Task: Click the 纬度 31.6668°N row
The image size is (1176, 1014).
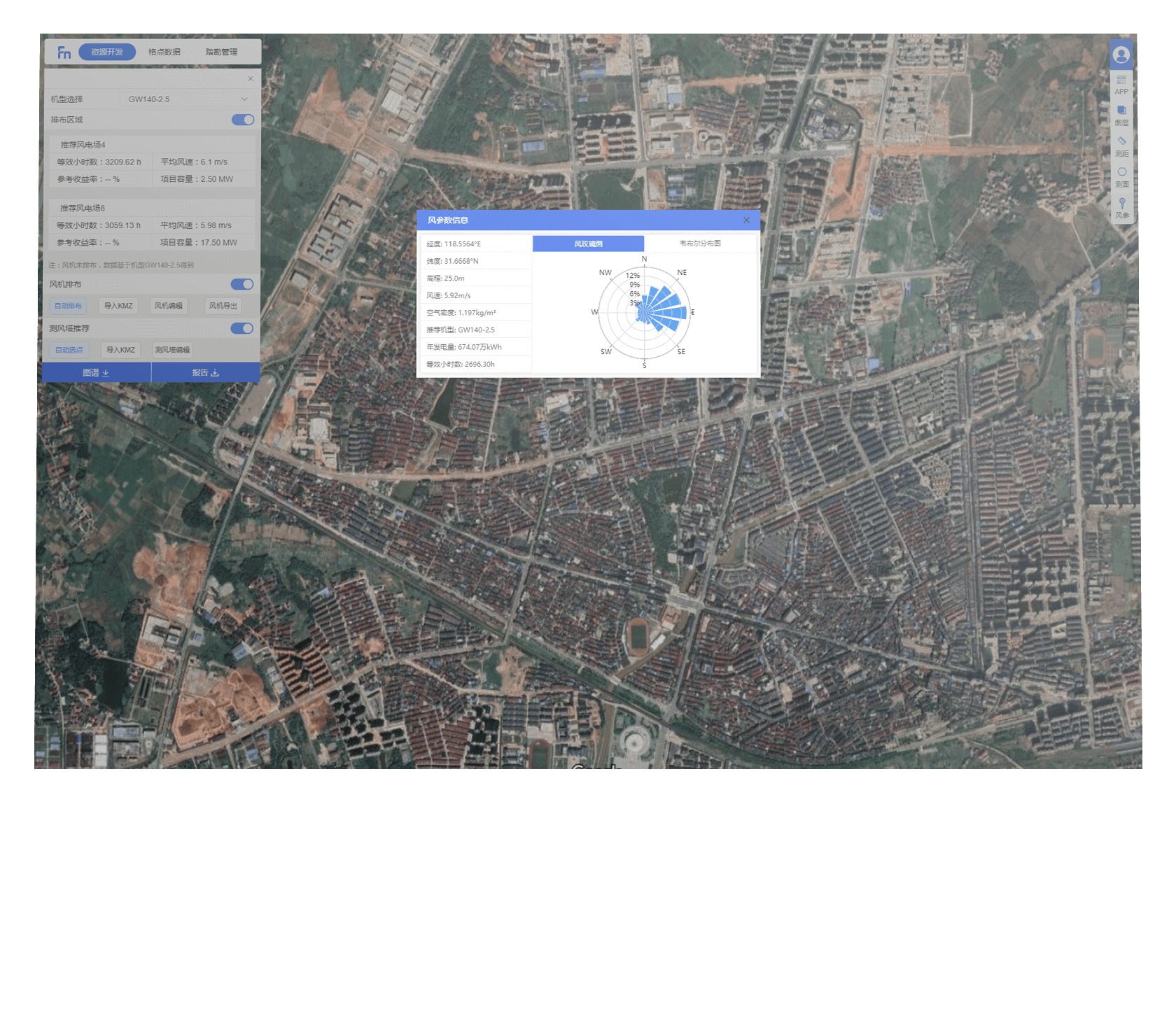Action: click(476, 261)
